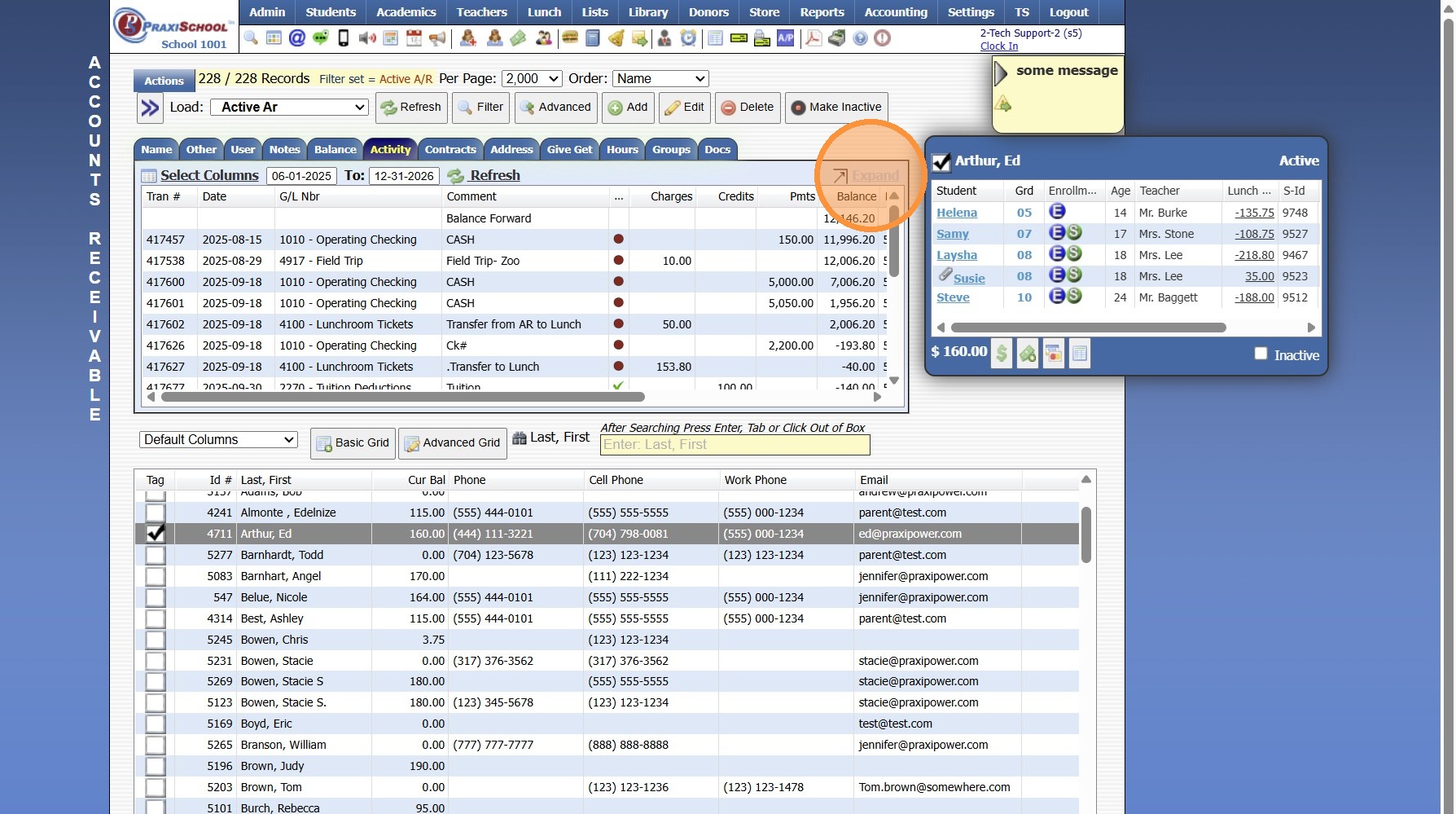Click the alarm clock toolbar icon
Viewport: 1456px width, 814px height.
688,38
